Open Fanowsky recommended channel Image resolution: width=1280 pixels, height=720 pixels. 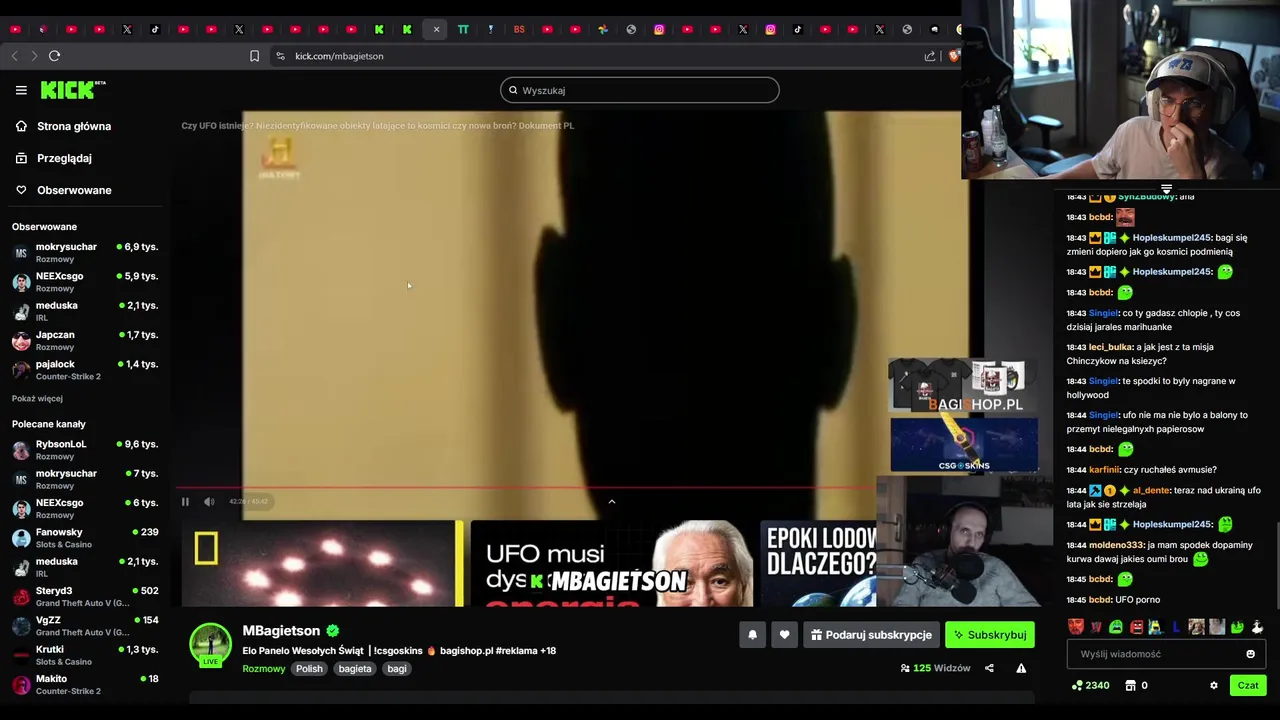point(85,538)
